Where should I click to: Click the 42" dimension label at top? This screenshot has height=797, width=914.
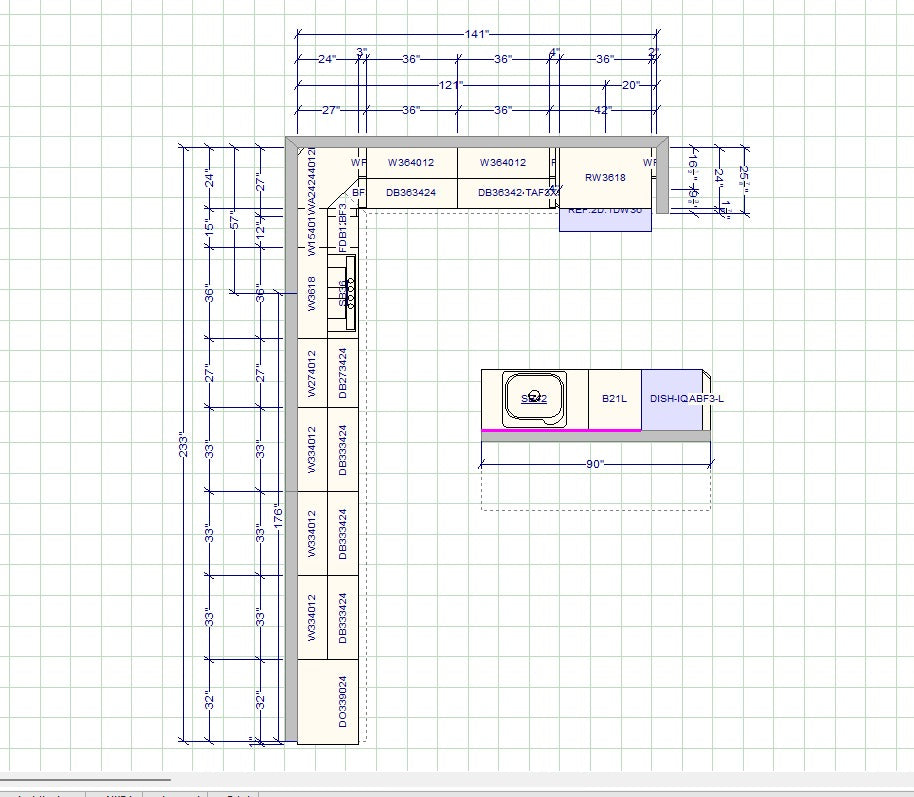coord(603,110)
